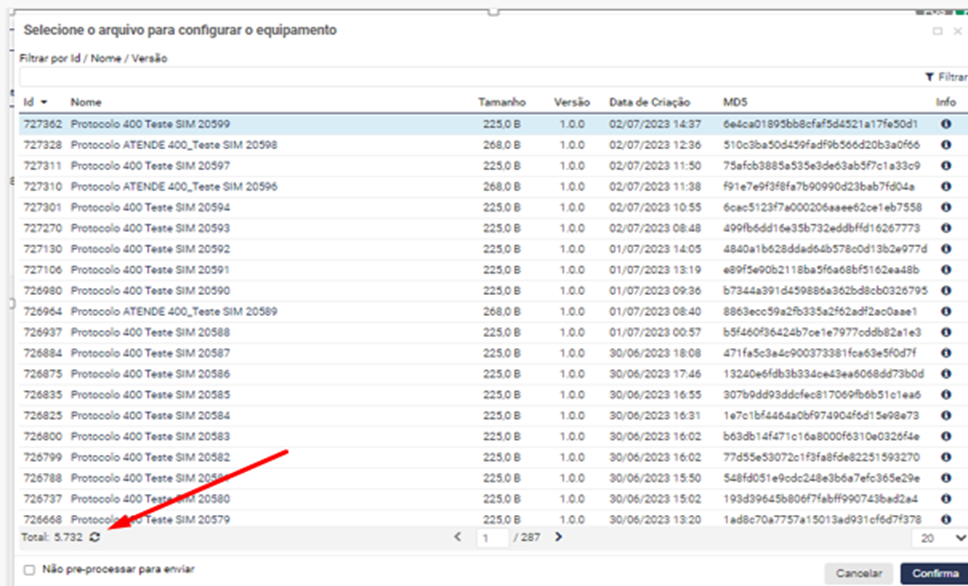
Task: Enable 'Não pre-processar para enviar' checkbox
Action: (29, 569)
